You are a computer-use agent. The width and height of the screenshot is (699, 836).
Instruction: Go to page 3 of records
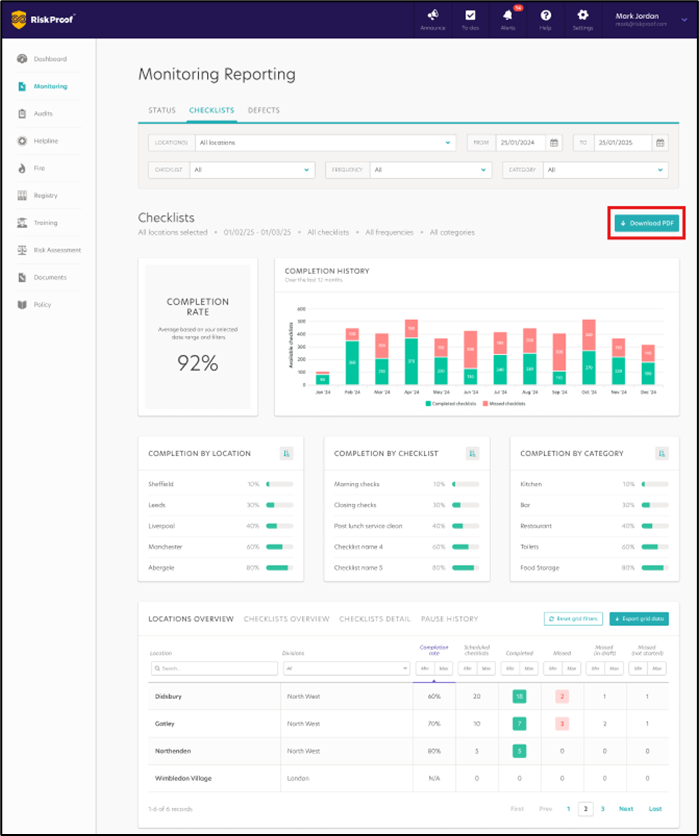pos(603,808)
